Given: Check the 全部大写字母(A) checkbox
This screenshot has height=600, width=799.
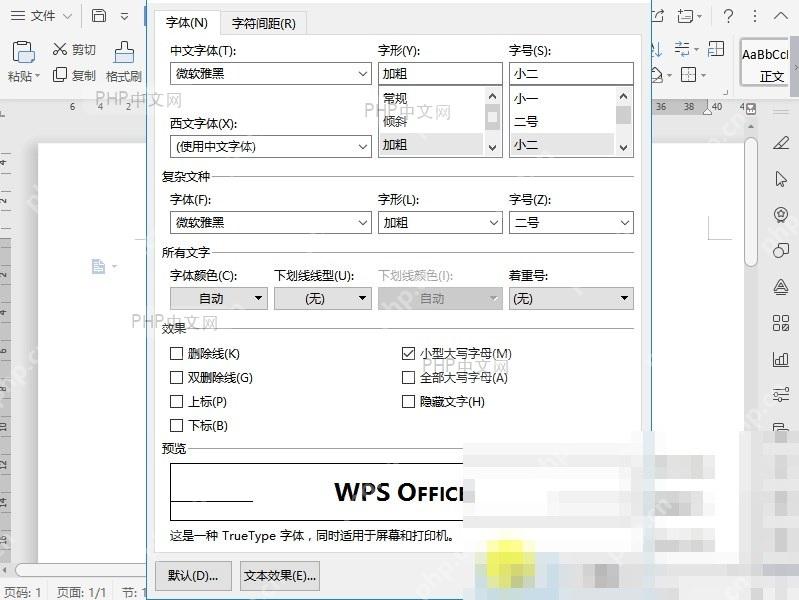Looking at the screenshot, I should pyautogui.click(x=408, y=377).
